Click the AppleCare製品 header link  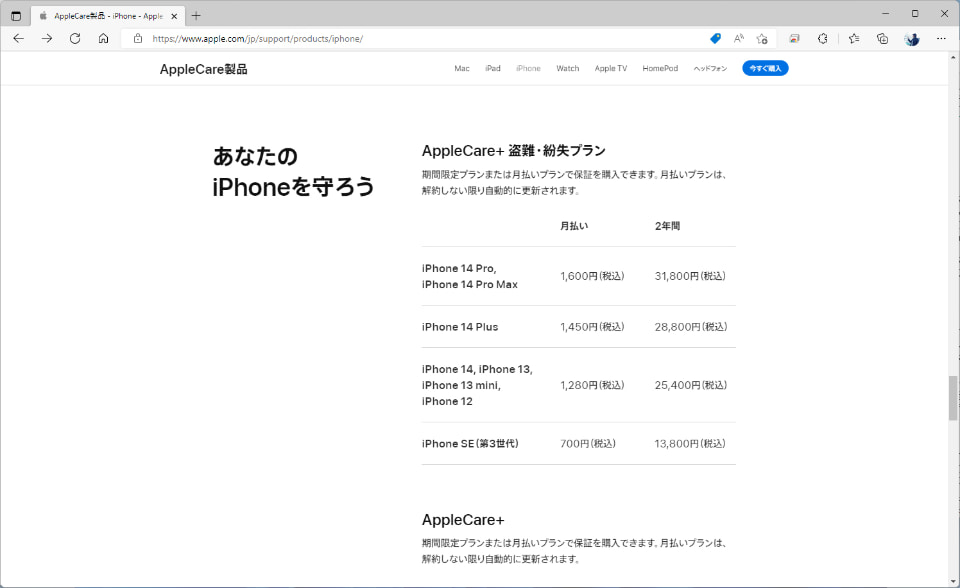(203, 68)
